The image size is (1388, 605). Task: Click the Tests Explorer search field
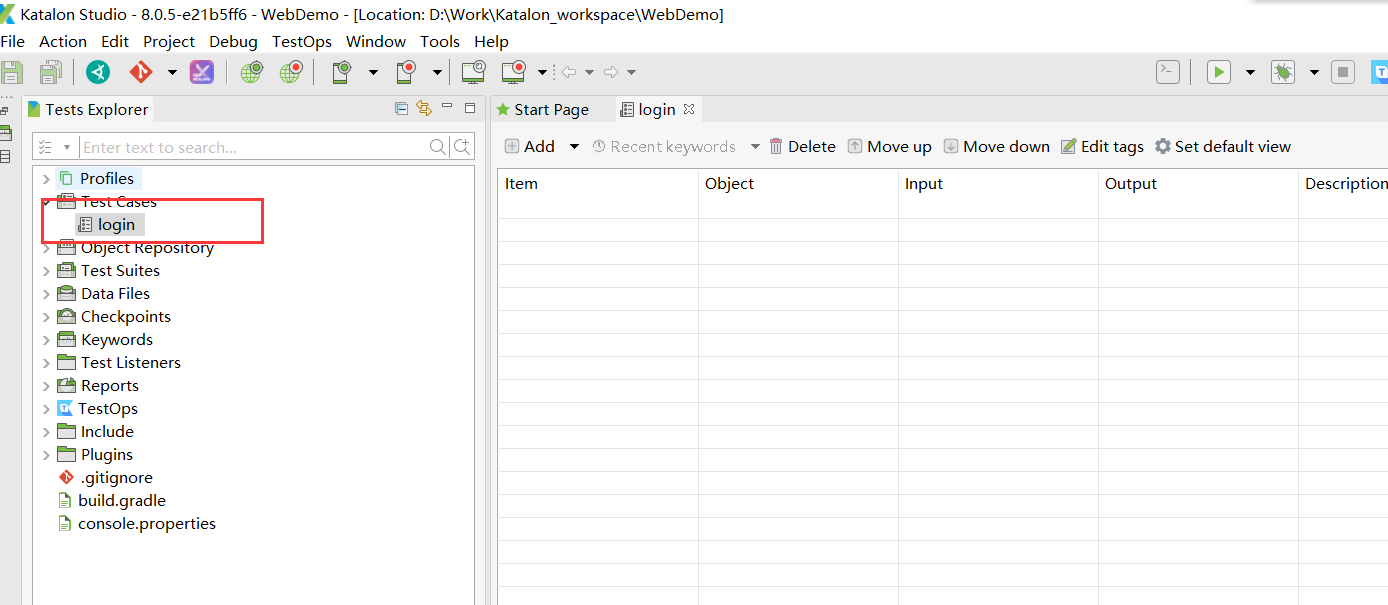[254, 147]
